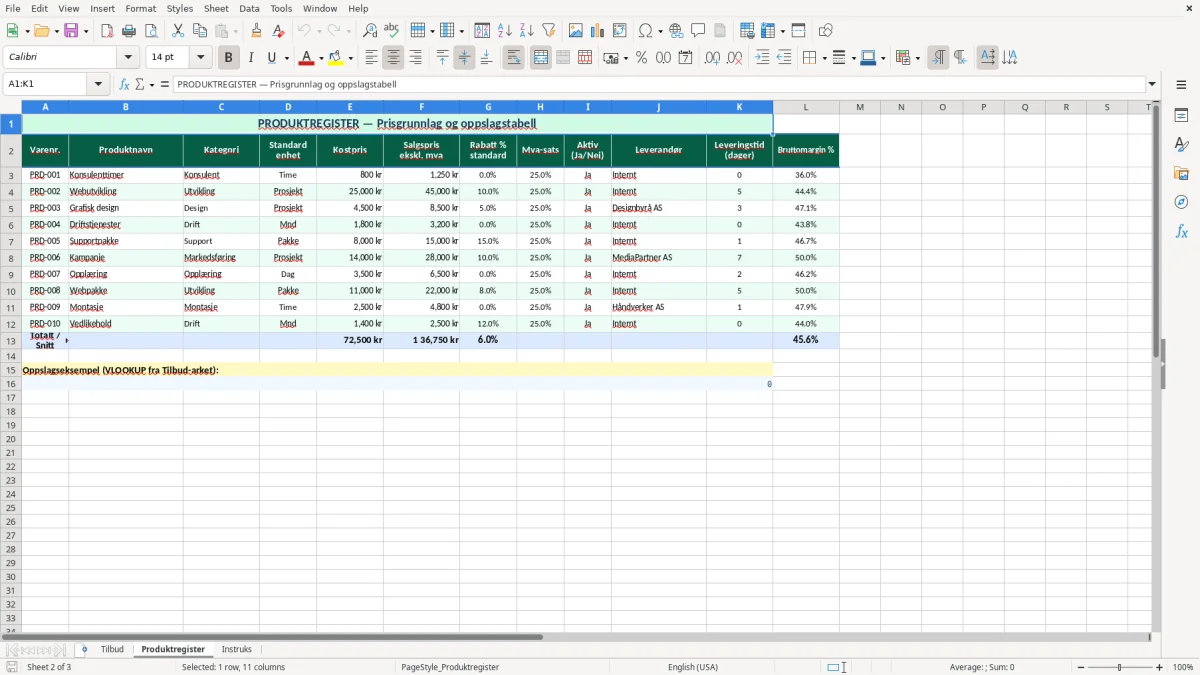Click the Select Function sigma button
Viewport: 1200px width, 675px height.
click(x=141, y=84)
